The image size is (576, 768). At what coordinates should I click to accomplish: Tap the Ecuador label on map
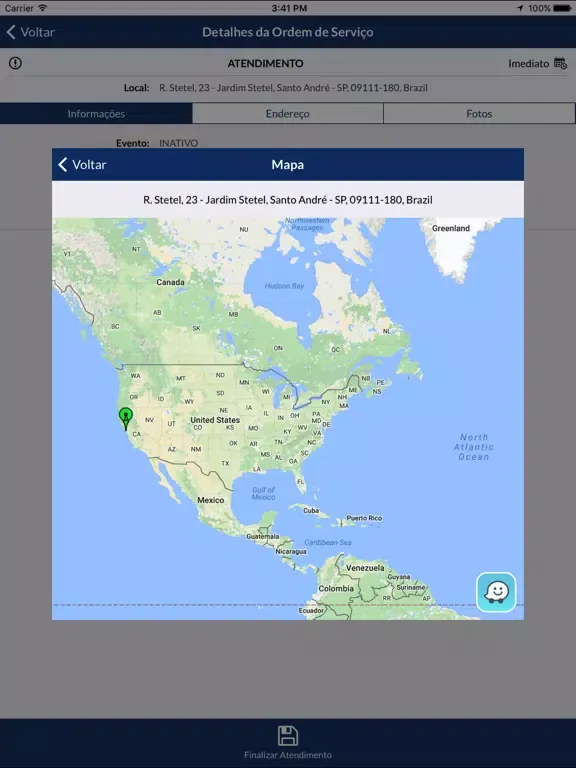(311, 611)
